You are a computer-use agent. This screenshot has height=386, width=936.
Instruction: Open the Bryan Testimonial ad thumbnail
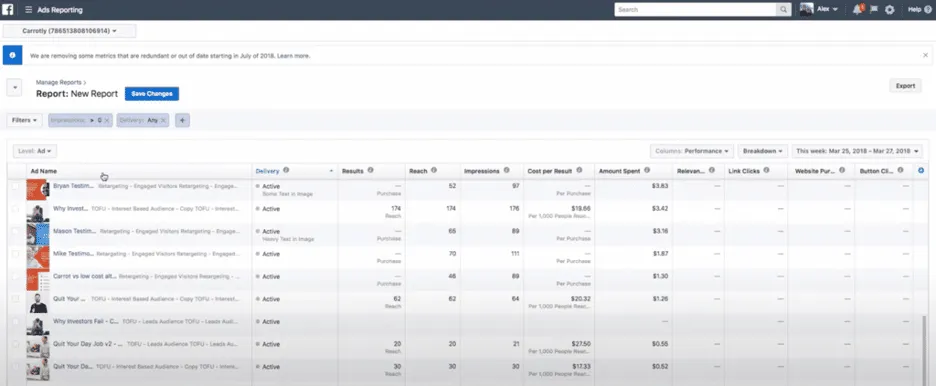(38, 190)
